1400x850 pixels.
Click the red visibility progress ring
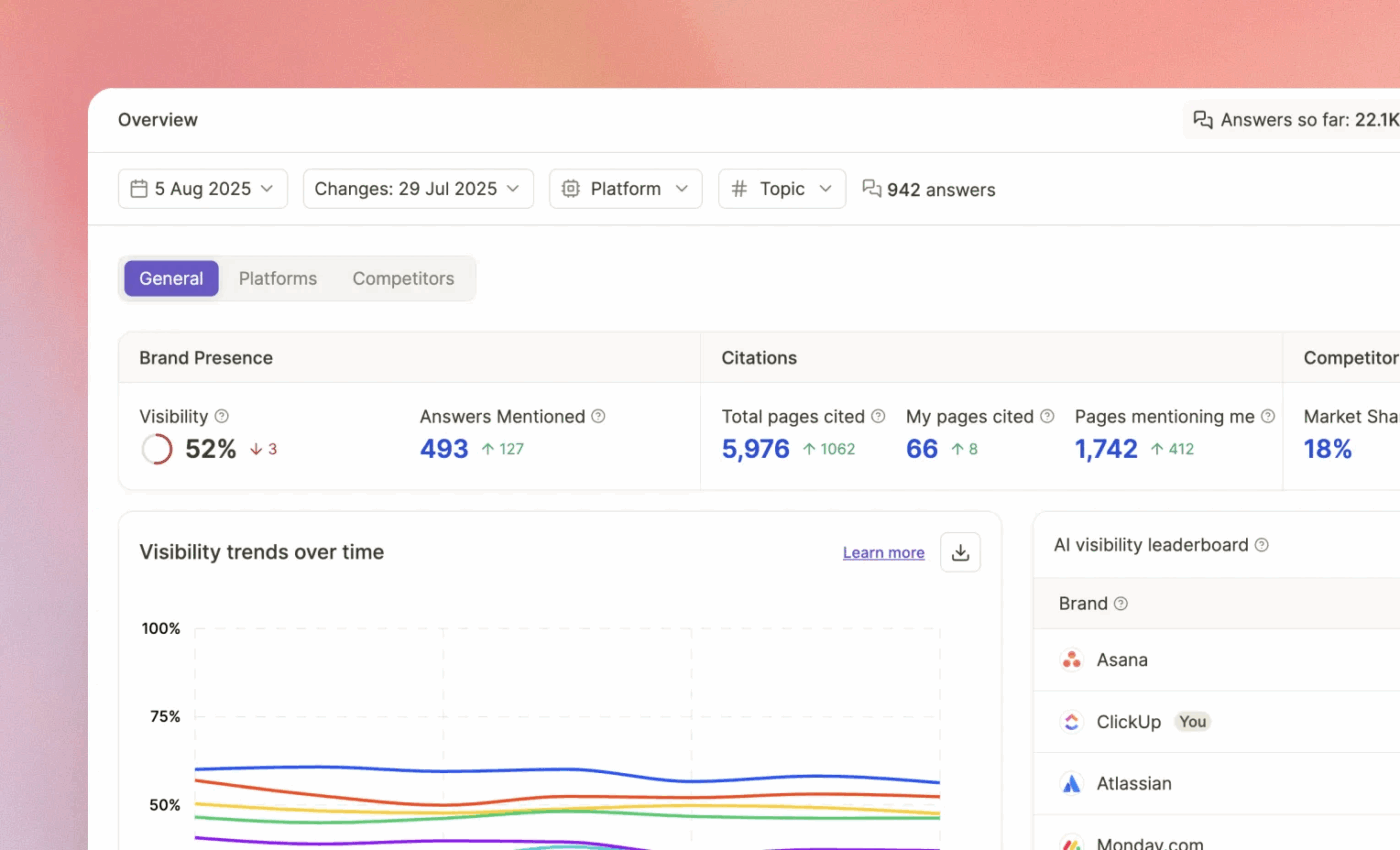[x=156, y=449]
